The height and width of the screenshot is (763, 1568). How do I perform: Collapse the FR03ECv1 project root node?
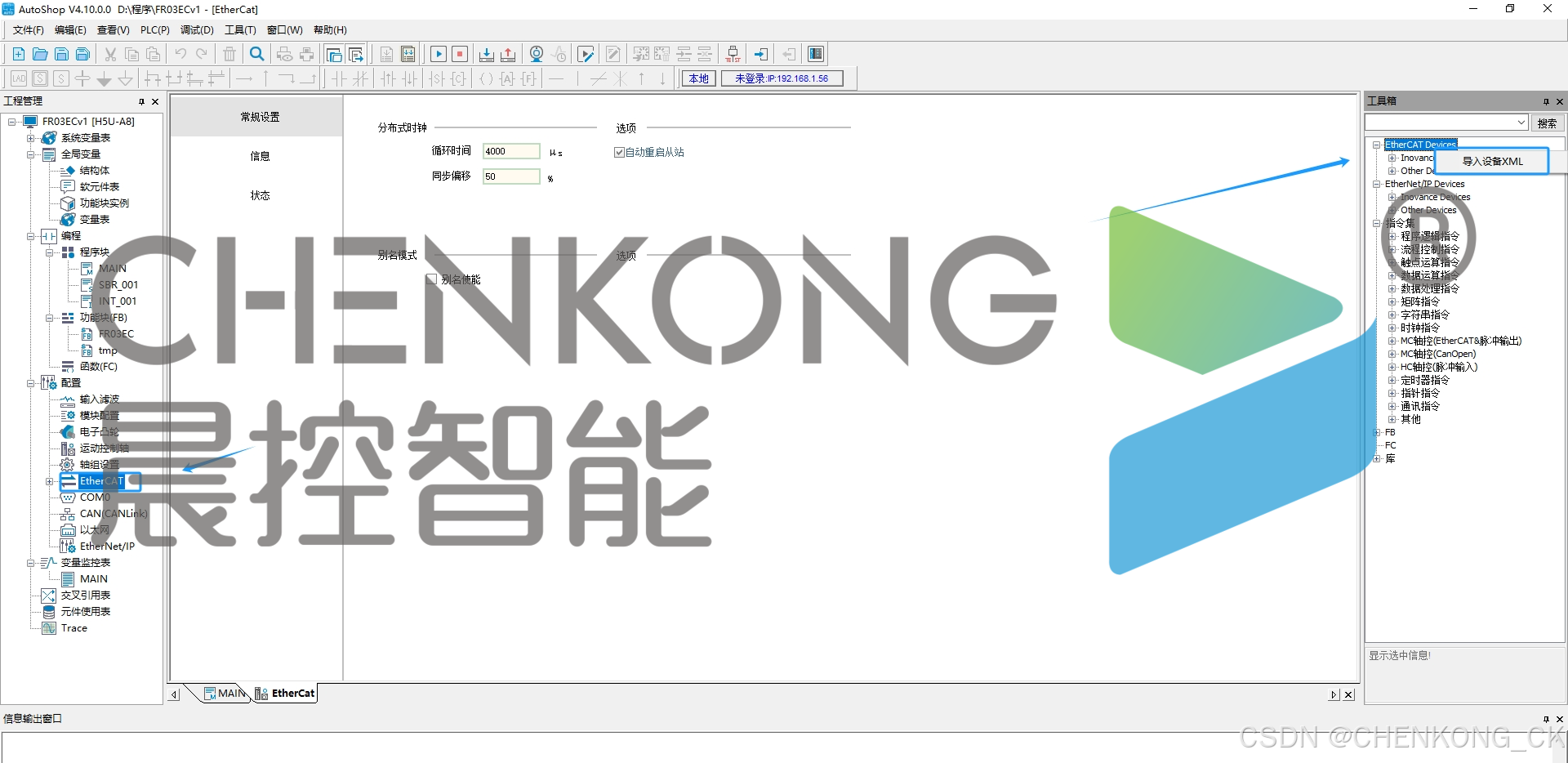[x=12, y=122]
